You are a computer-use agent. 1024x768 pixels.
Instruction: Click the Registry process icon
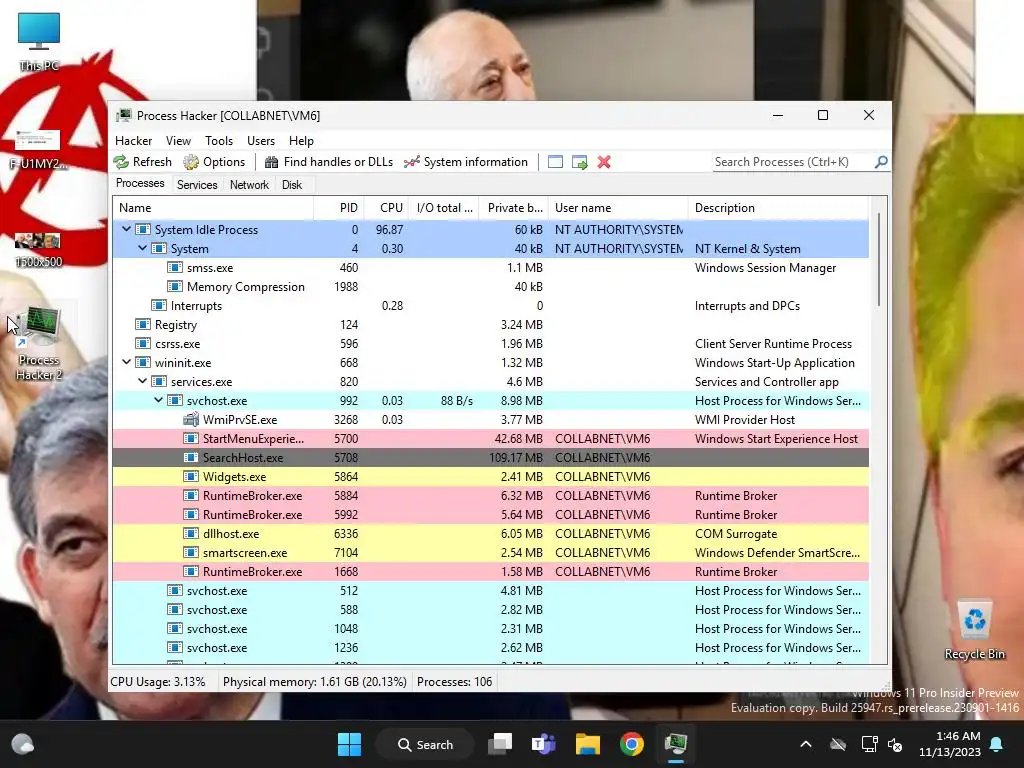(142, 325)
